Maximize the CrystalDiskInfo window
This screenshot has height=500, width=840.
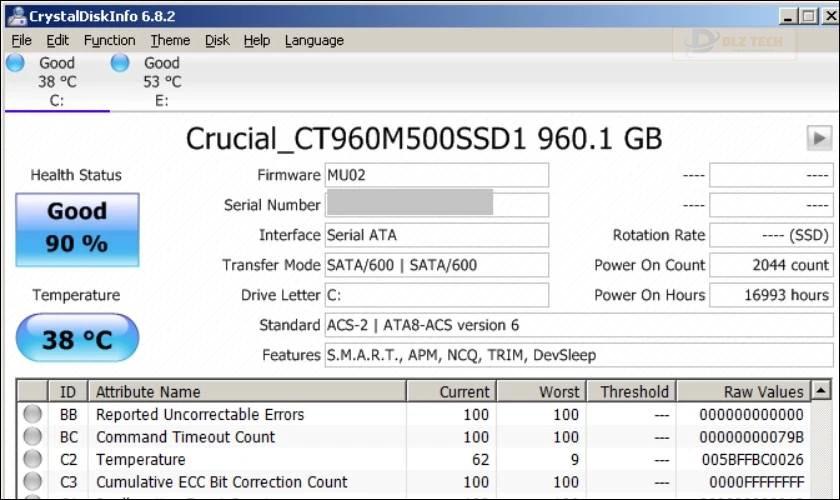pos(808,16)
